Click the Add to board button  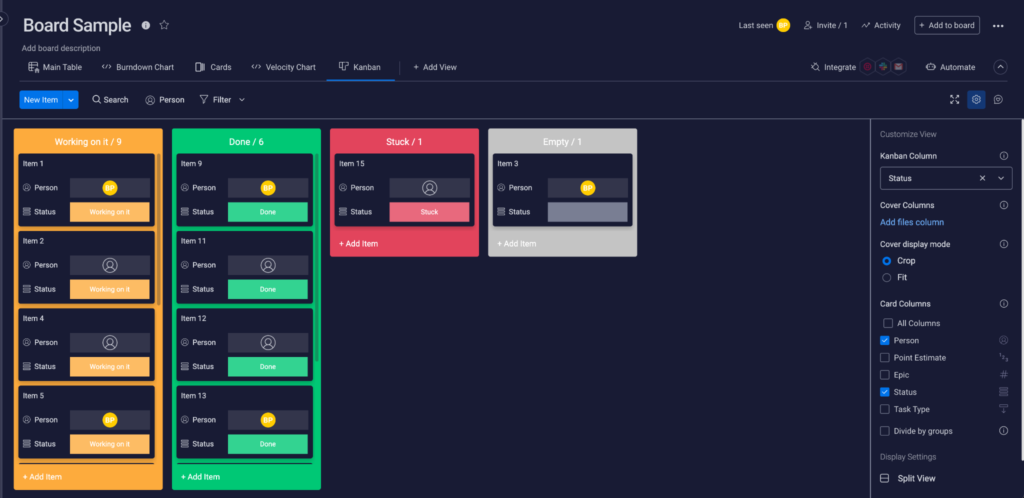(946, 25)
